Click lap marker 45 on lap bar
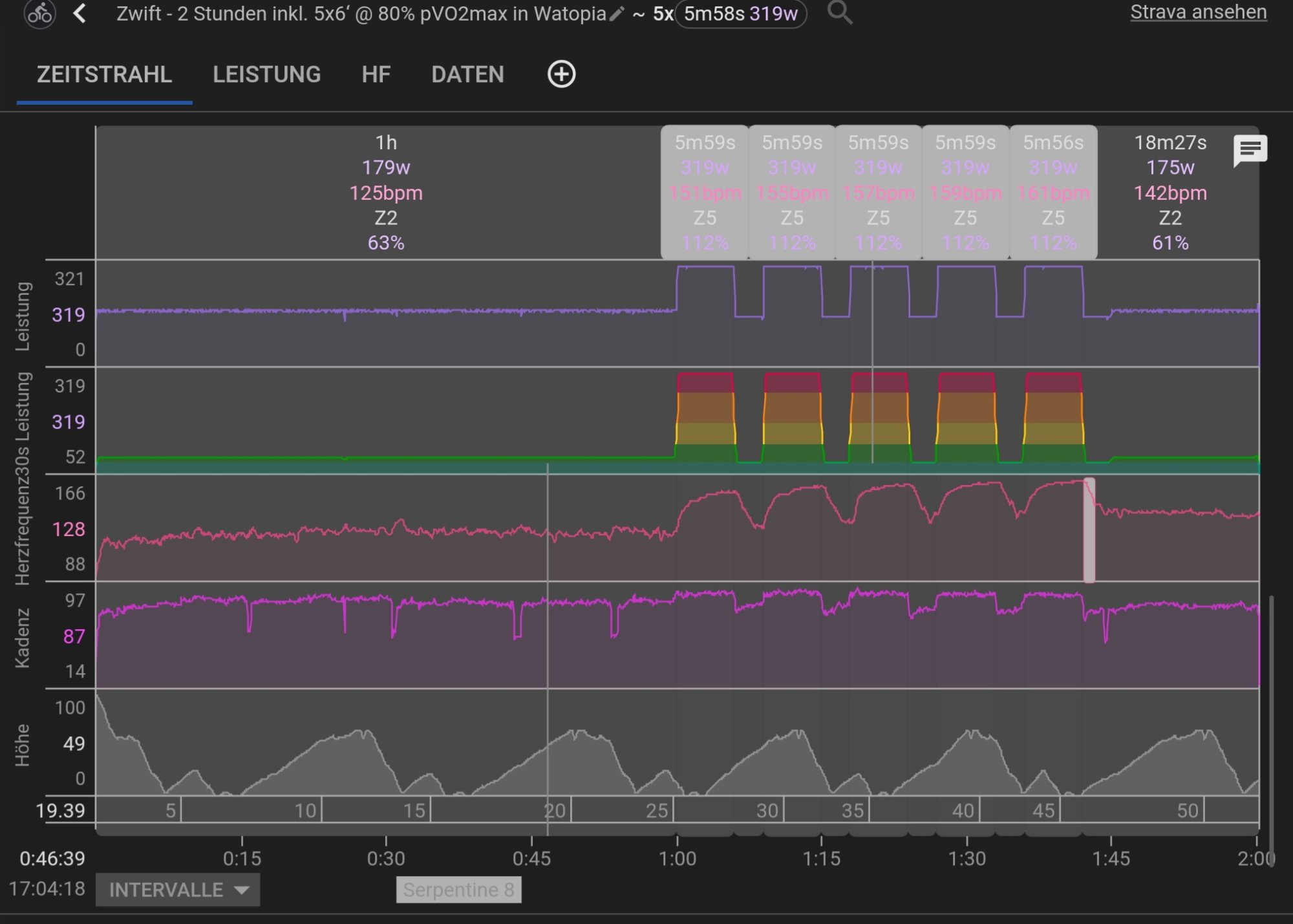 click(1043, 810)
